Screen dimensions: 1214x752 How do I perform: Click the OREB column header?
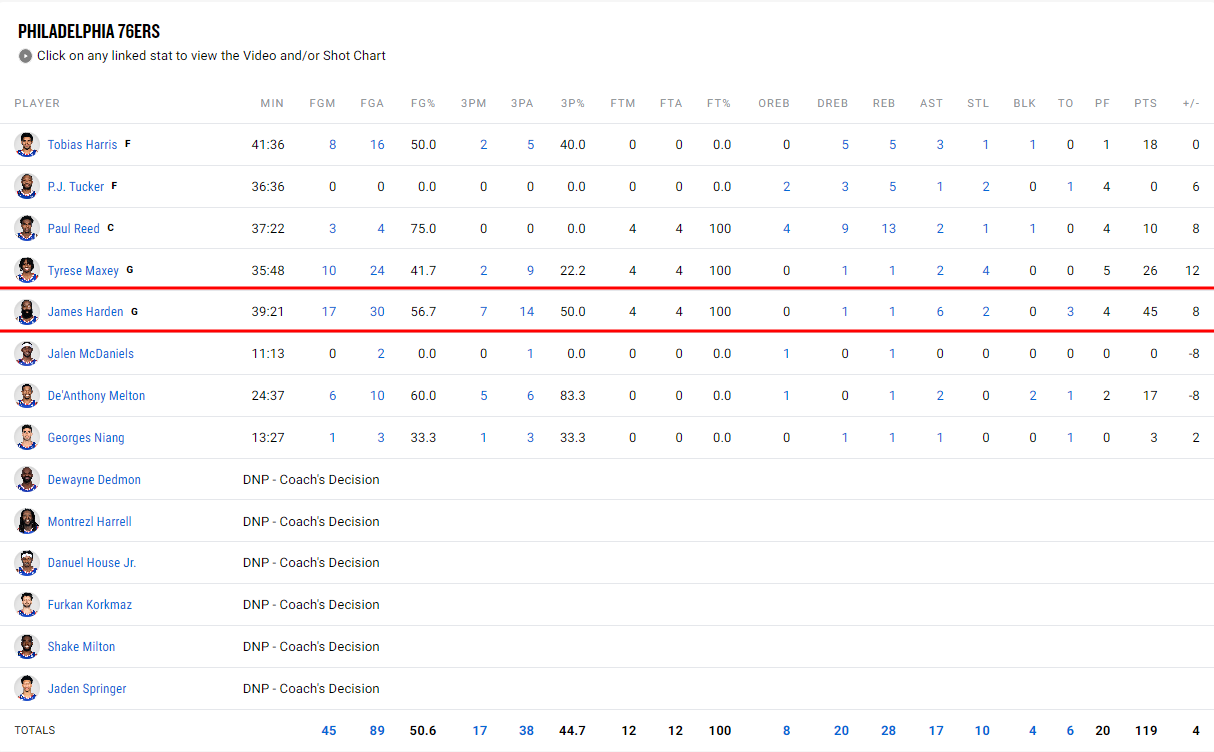point(774,103)
